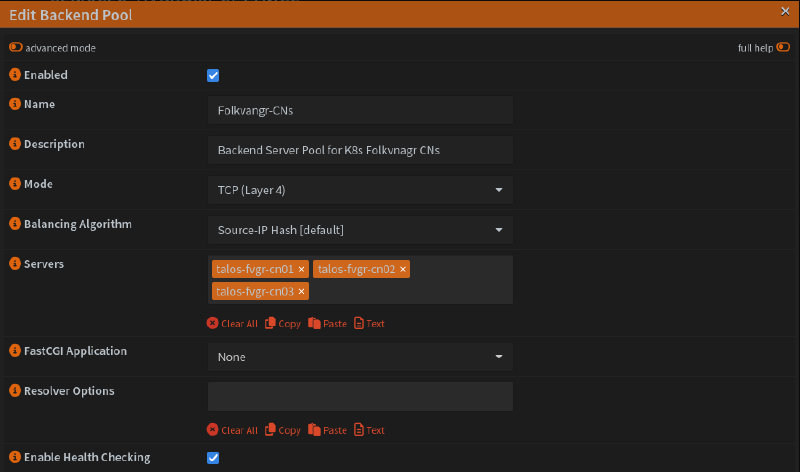Paste into Resolver Options
The height and width of the screenshot is (472, 800).
327,430
